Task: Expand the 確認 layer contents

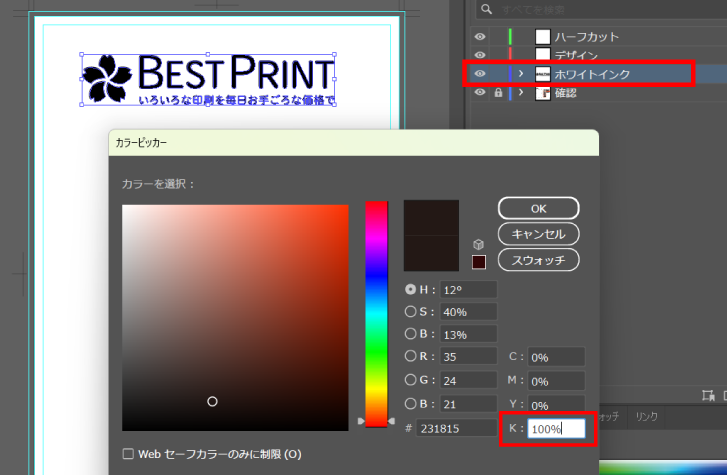Action: coord(521,93)
